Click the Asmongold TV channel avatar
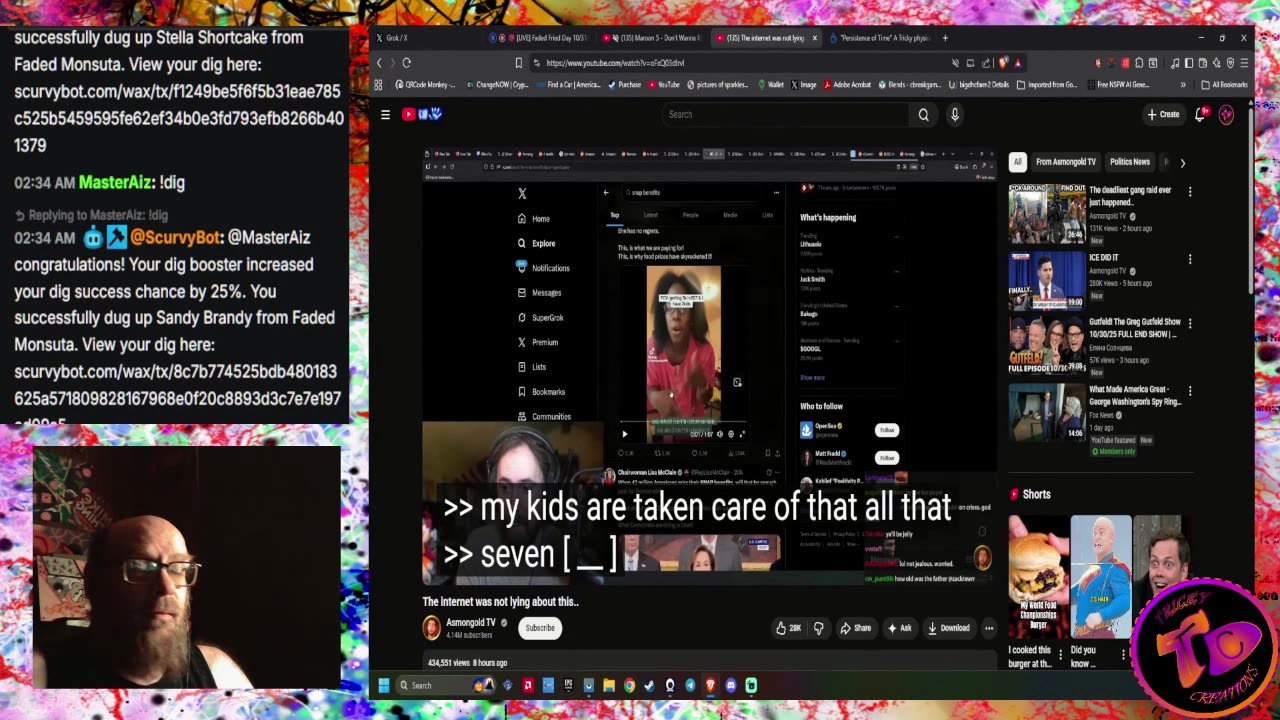The image size is (1280, 720). pyautogui.click(x=431, y=628)
